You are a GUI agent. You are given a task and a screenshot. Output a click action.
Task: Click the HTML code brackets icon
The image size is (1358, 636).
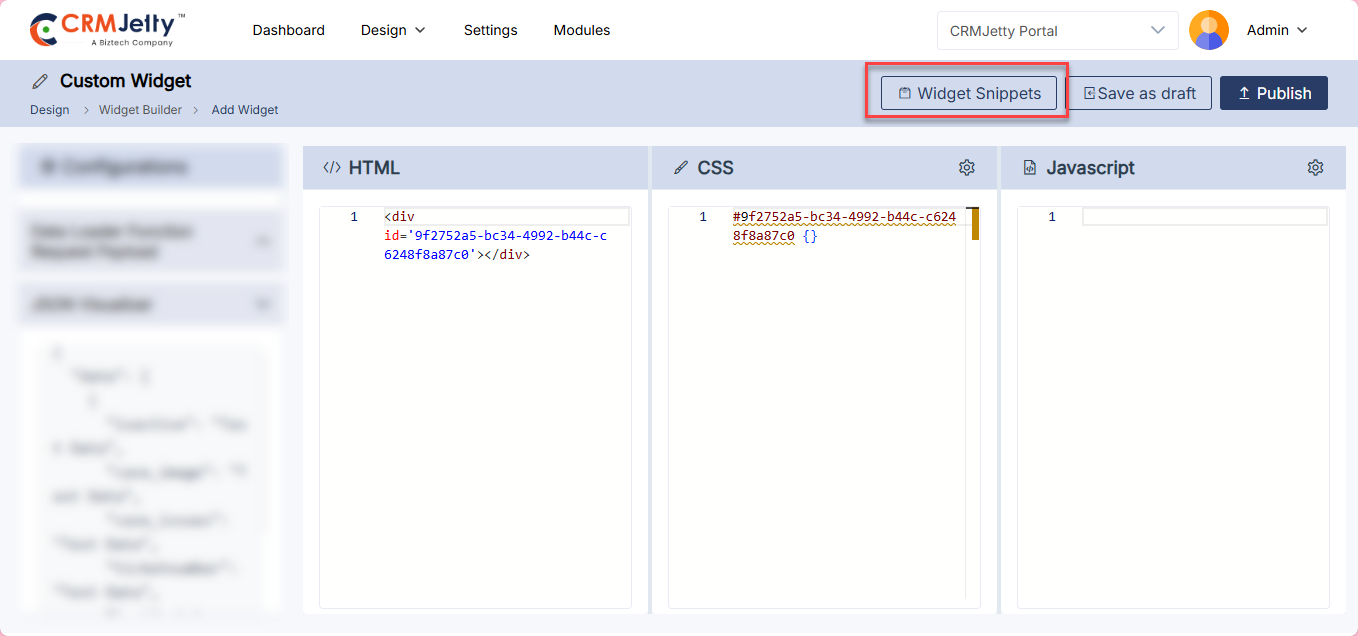(x=332, y=168)
